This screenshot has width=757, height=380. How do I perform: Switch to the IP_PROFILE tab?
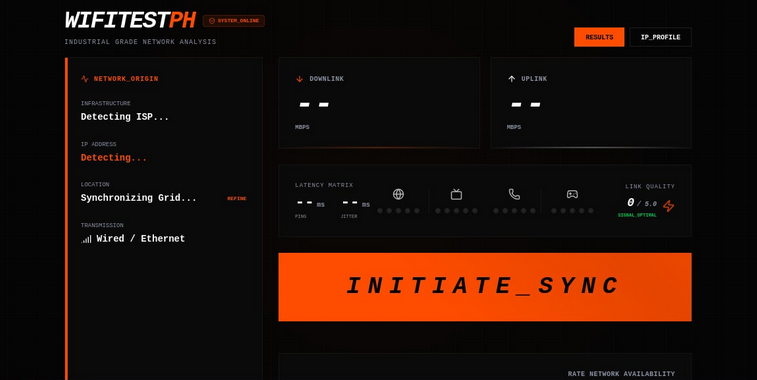[660, 37]
